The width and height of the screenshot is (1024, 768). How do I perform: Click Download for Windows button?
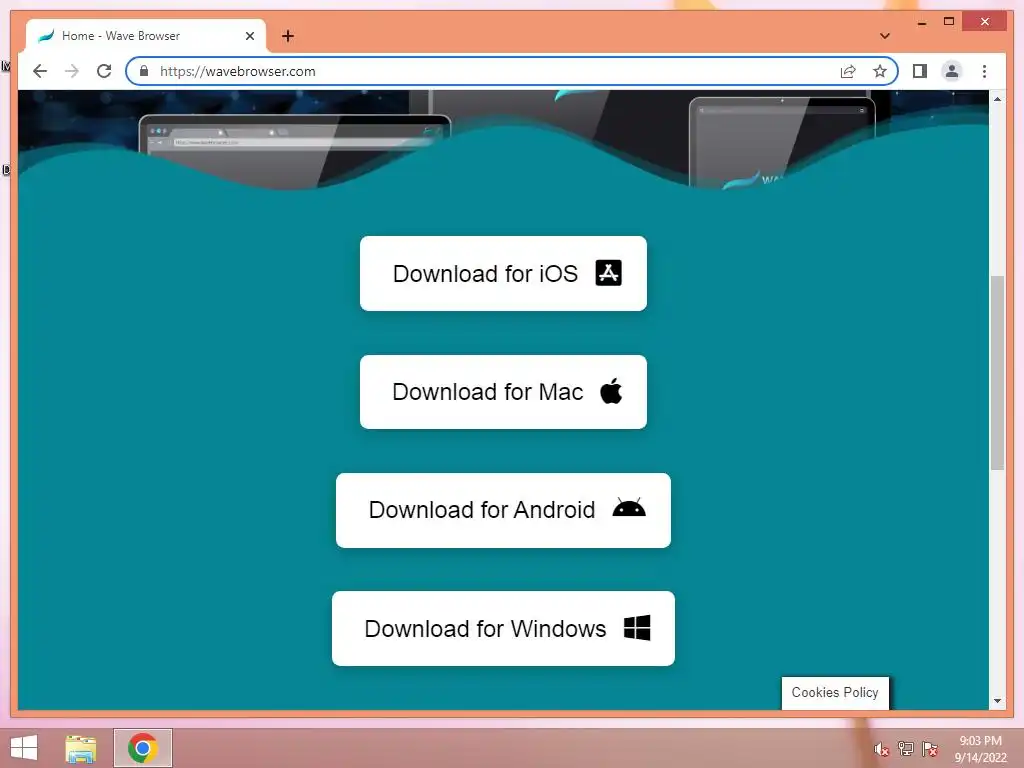(x=503, y=628)
